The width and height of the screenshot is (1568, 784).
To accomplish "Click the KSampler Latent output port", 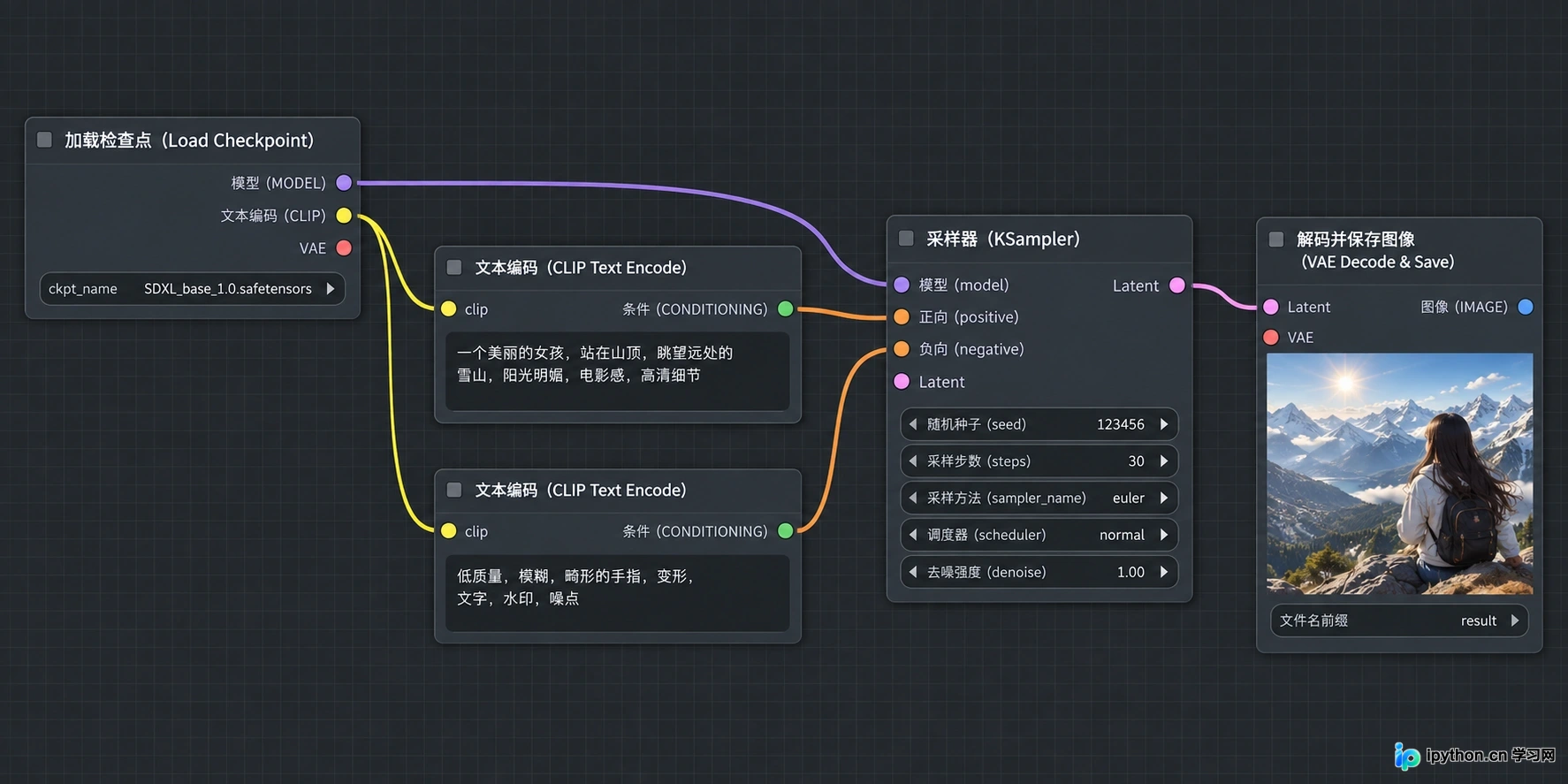I will pos(1177,285).
